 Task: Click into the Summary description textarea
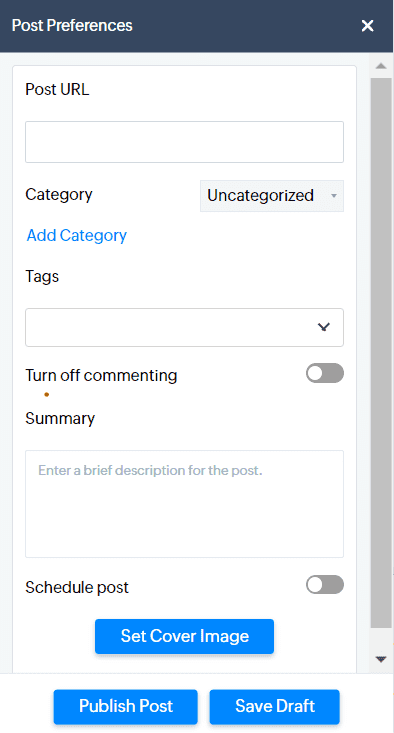click(185, 504)
